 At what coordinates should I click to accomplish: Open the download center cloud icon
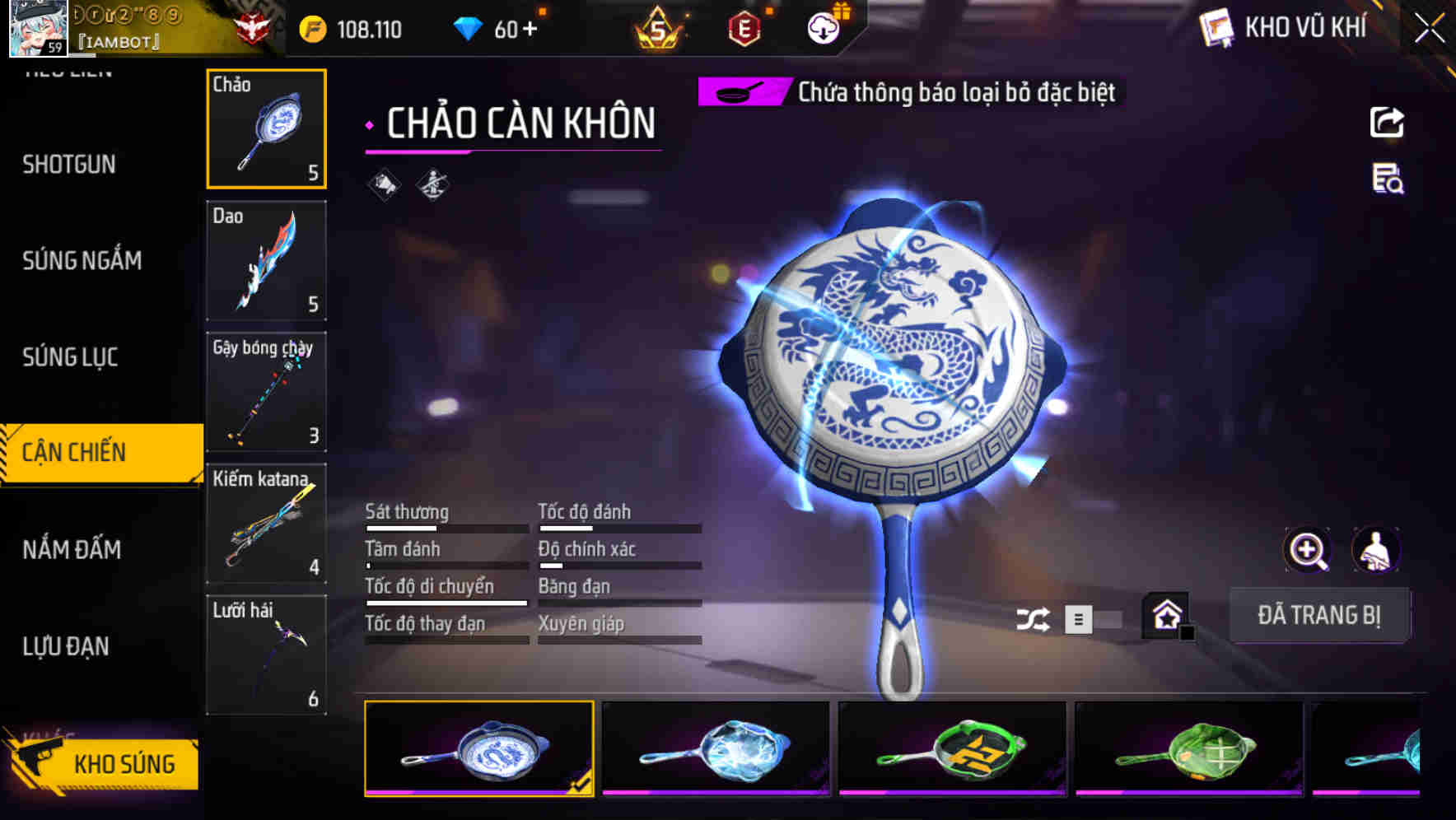tap(824, 29)
